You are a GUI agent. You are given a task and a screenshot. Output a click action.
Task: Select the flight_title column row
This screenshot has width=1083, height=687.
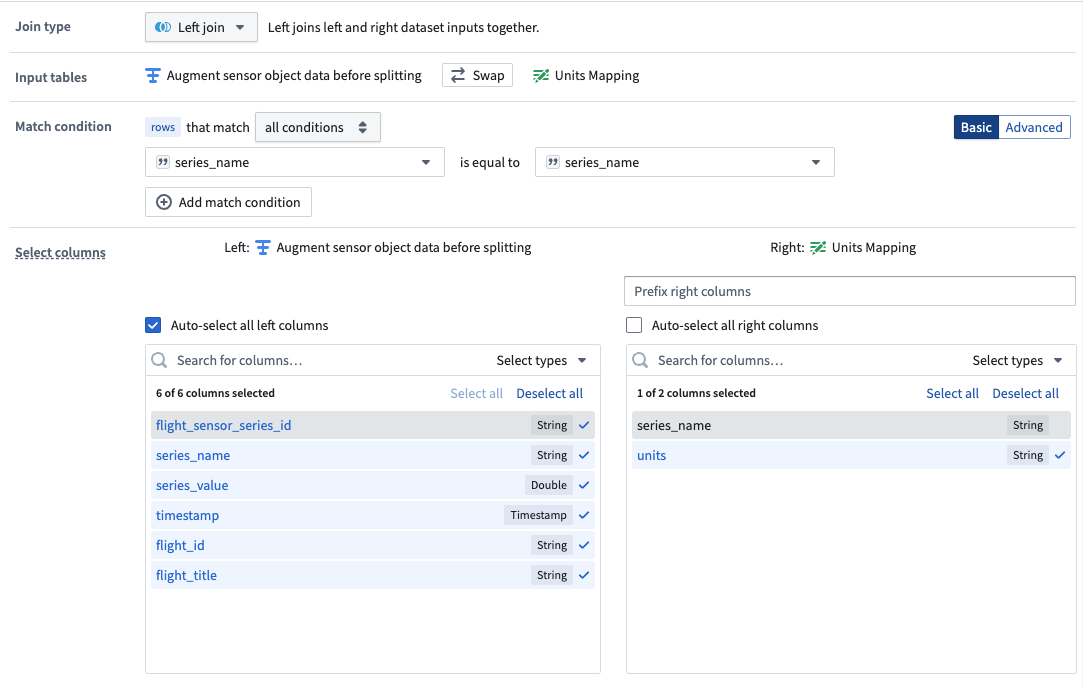click(373, 575)
